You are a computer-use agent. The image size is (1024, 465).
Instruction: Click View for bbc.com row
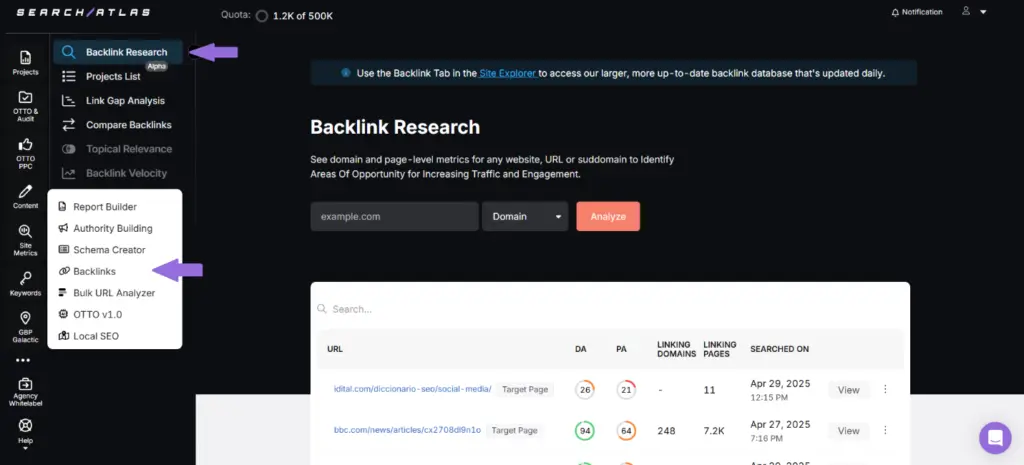pyautogui.click(x=849, y=431)
